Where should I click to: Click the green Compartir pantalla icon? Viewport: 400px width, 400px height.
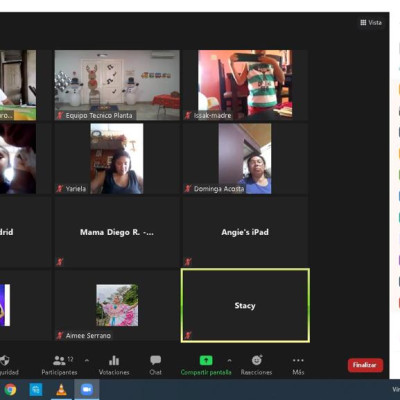(206, 360)
